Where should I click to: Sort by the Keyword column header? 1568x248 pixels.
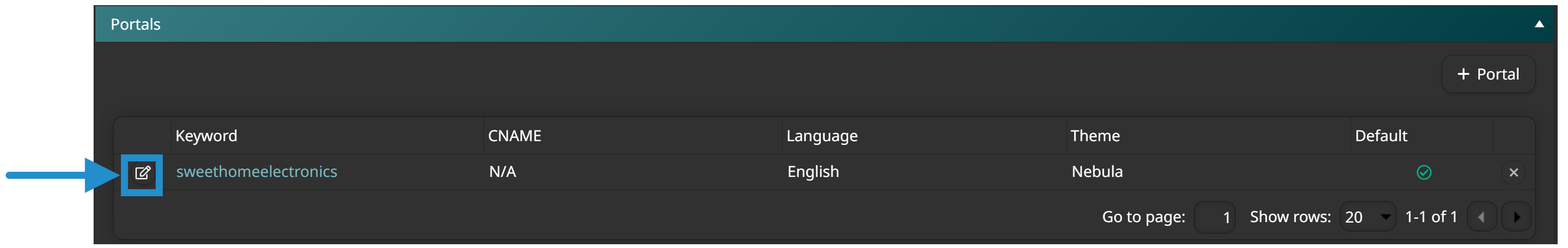click(207, 136)
